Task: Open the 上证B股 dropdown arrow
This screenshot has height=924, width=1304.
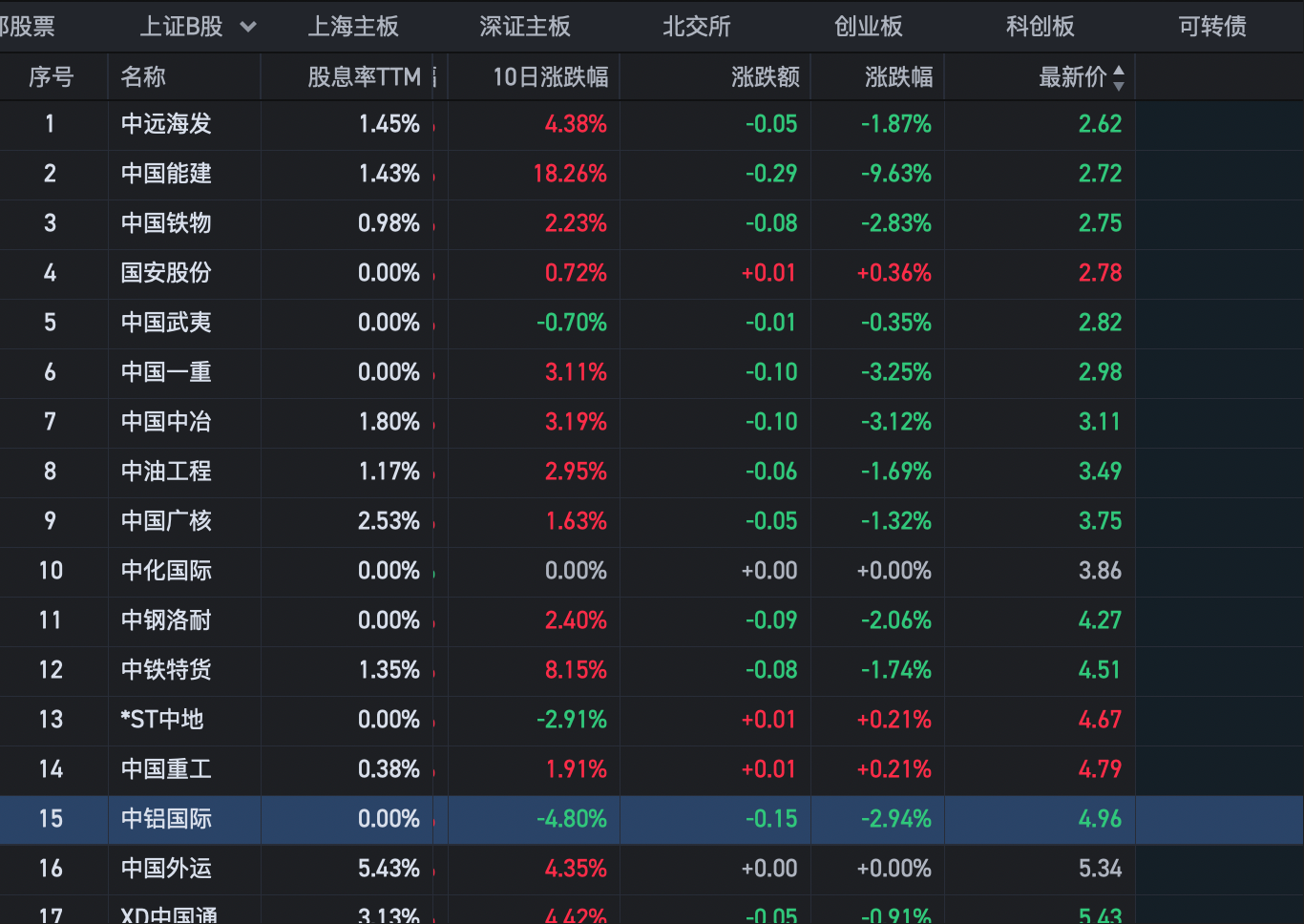Action: (x=248, y=27)
